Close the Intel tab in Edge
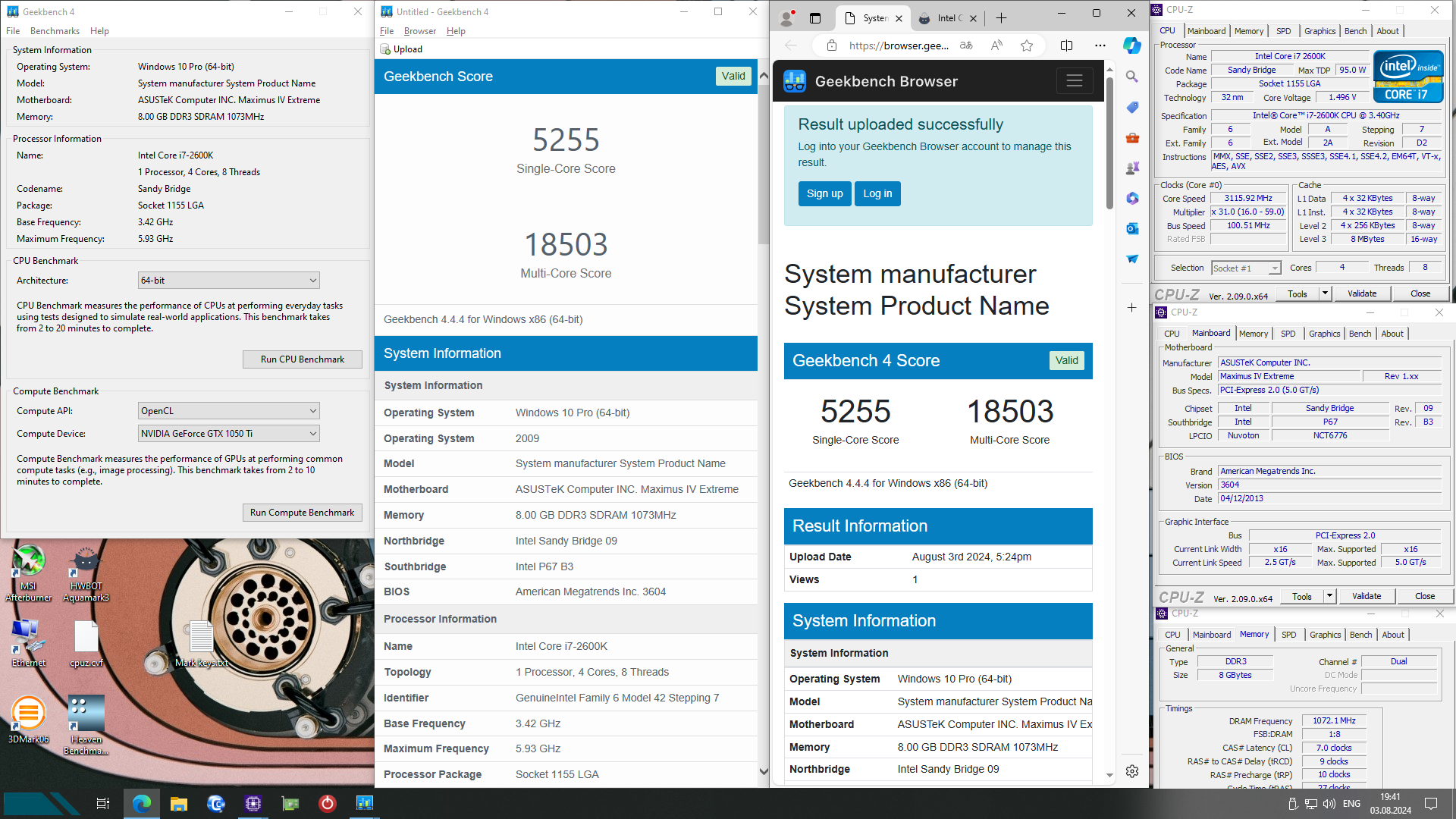This screenshot has height=819, width=1456. pyautogui.click(x=974, y=18)
